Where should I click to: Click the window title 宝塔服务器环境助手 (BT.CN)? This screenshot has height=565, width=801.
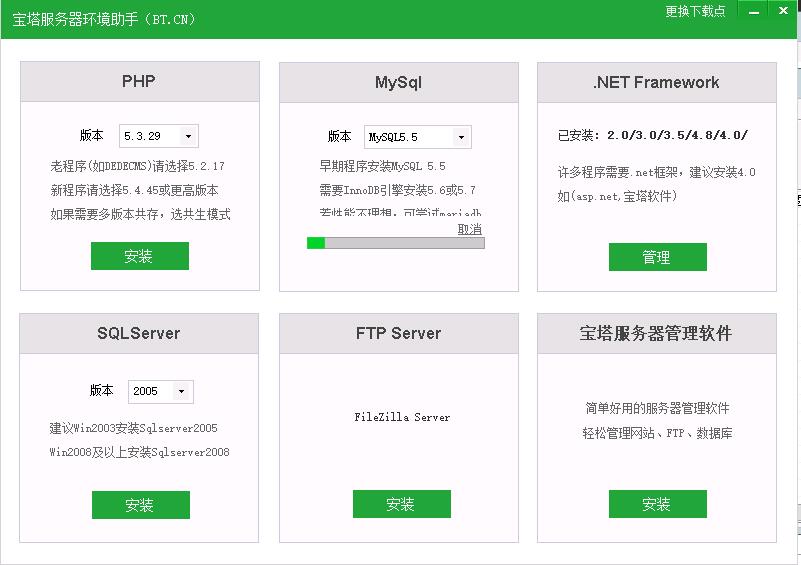(x=104, y=19)
